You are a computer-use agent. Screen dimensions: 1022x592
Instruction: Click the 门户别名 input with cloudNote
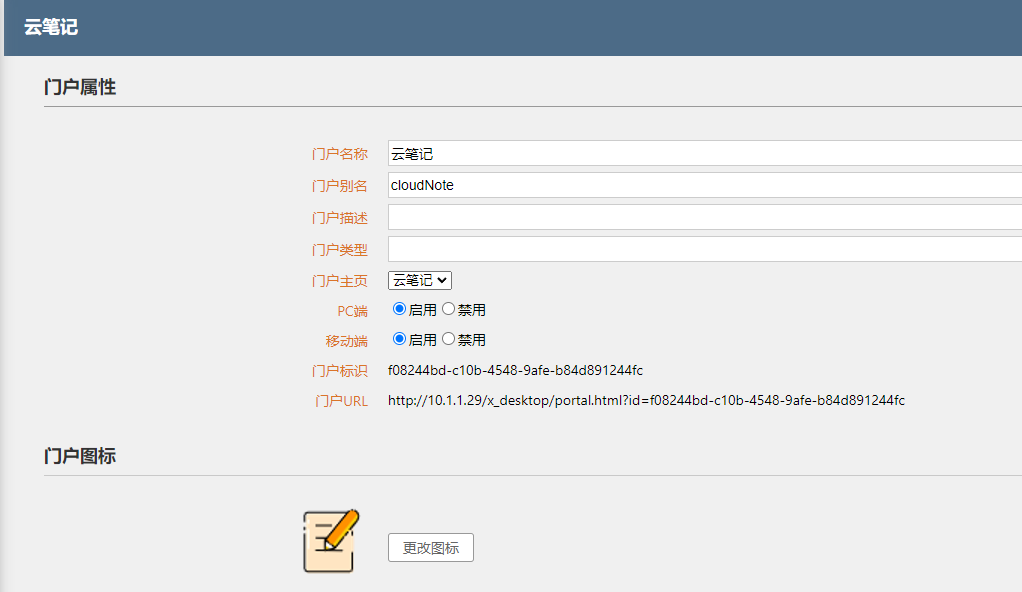pyautogui.click(x=705, y=185)
